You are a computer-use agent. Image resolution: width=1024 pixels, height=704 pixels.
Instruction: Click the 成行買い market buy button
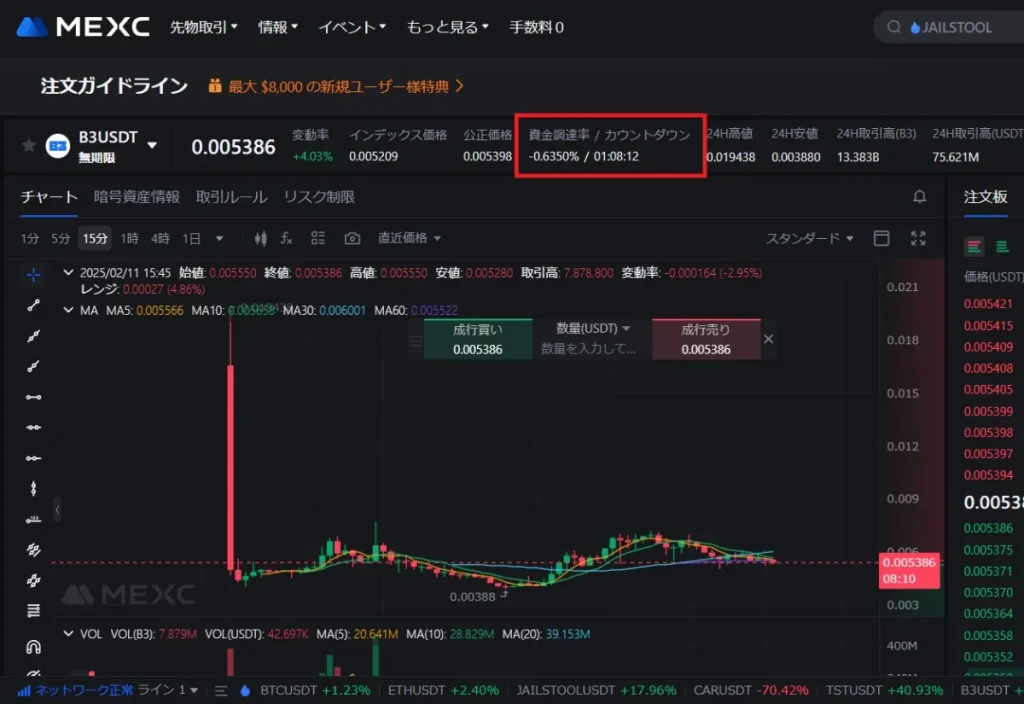coord(477,339)
